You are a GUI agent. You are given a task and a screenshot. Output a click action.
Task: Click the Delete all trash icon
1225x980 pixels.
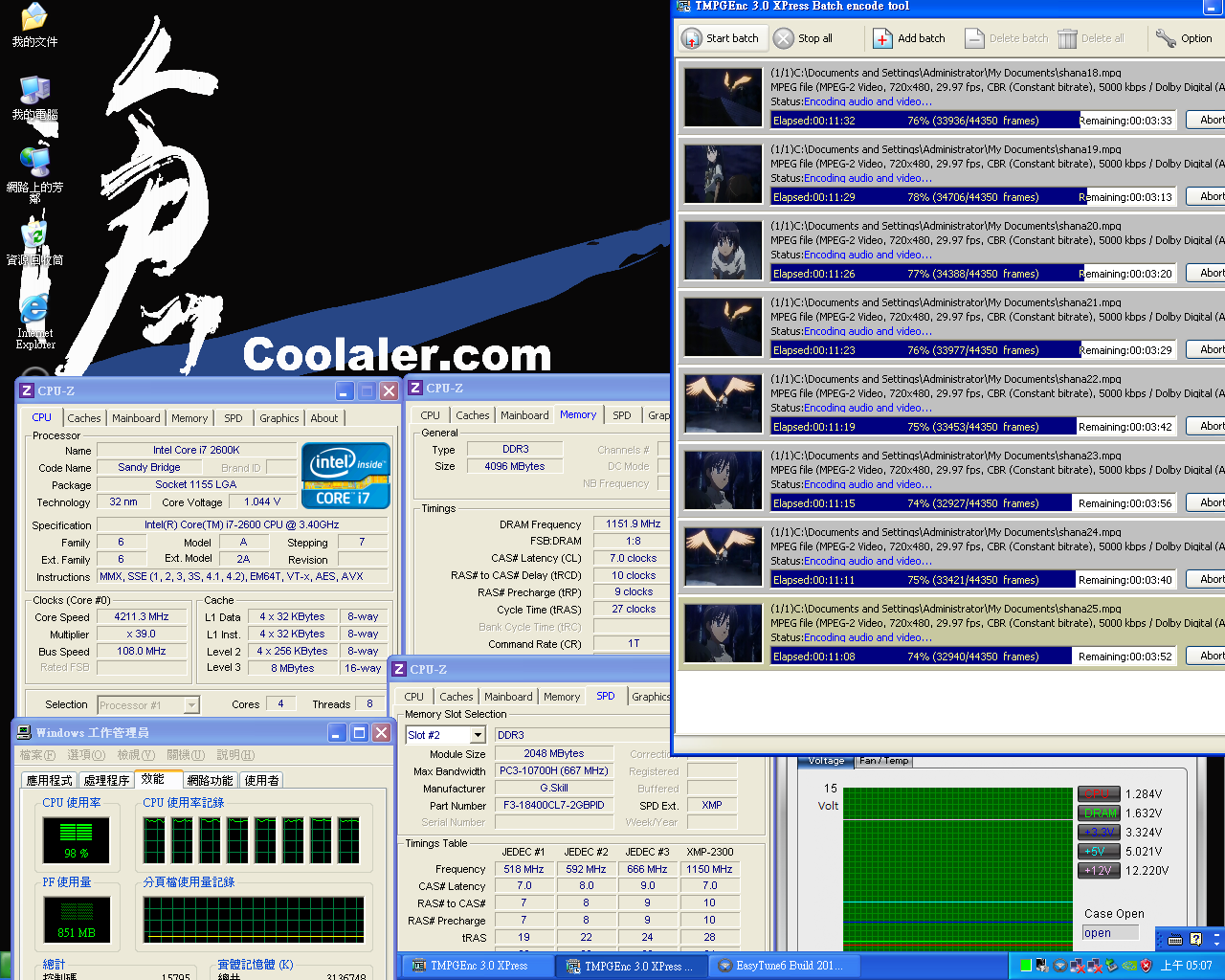click(1067, 38)
